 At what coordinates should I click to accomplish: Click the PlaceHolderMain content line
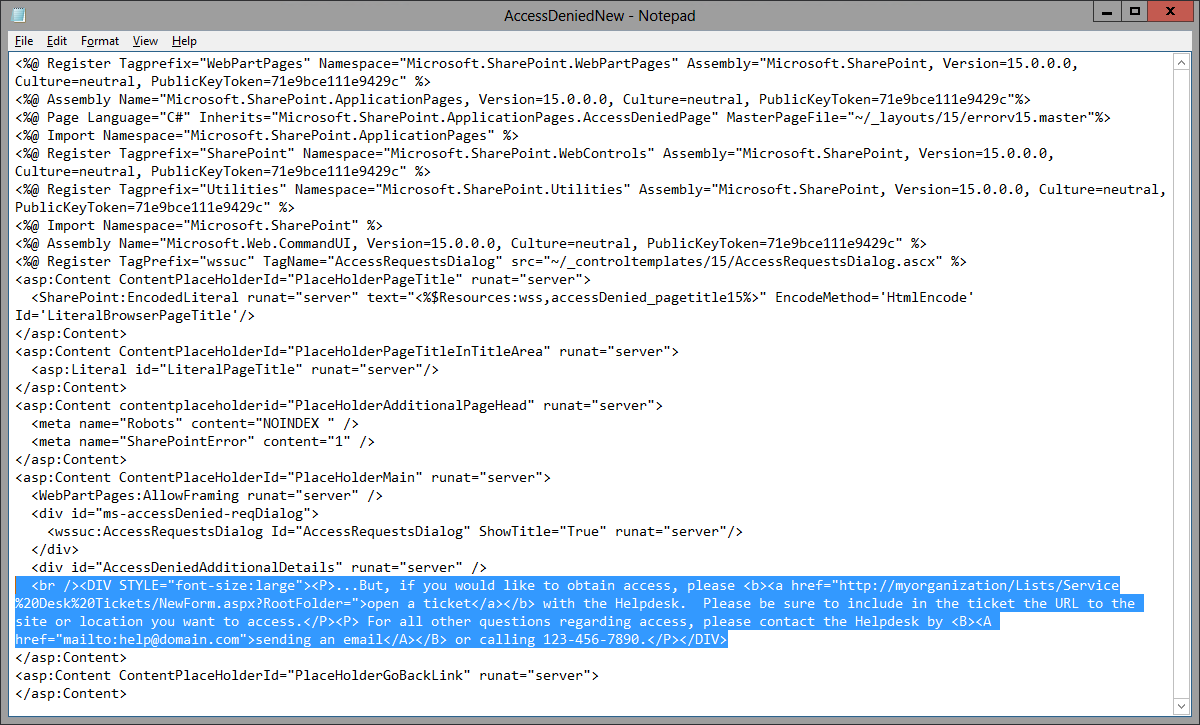click(x=283, y=477)
